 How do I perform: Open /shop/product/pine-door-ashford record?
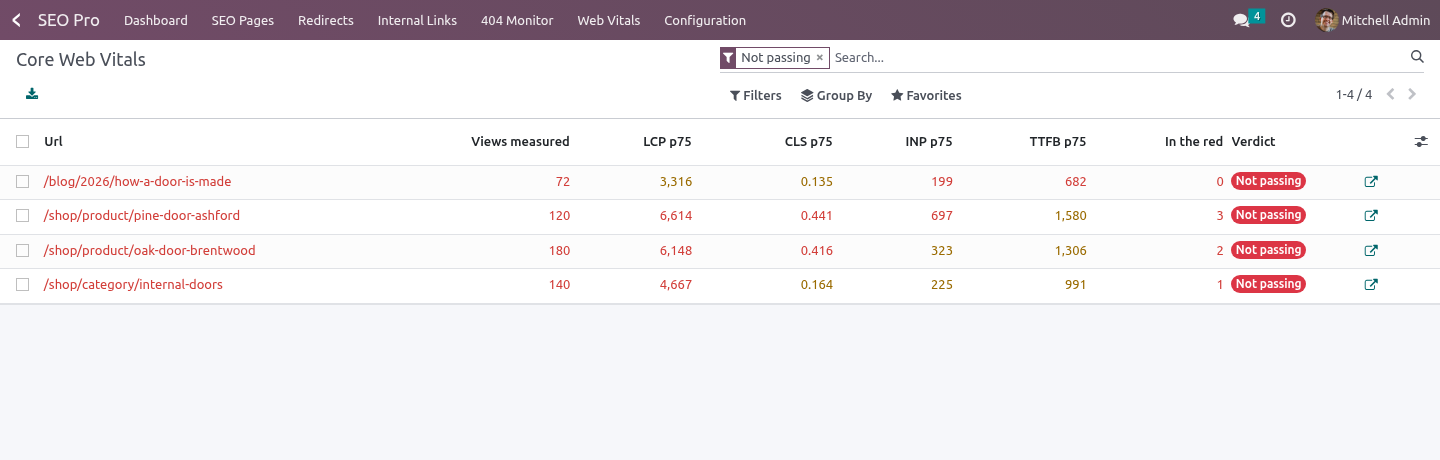click(x=142, y=216)
